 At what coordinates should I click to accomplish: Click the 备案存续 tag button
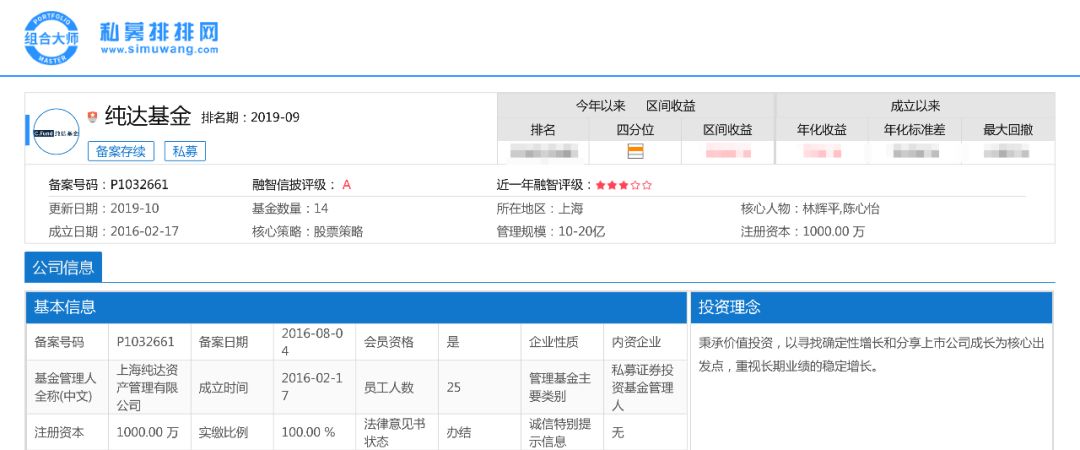coord(121,152)
